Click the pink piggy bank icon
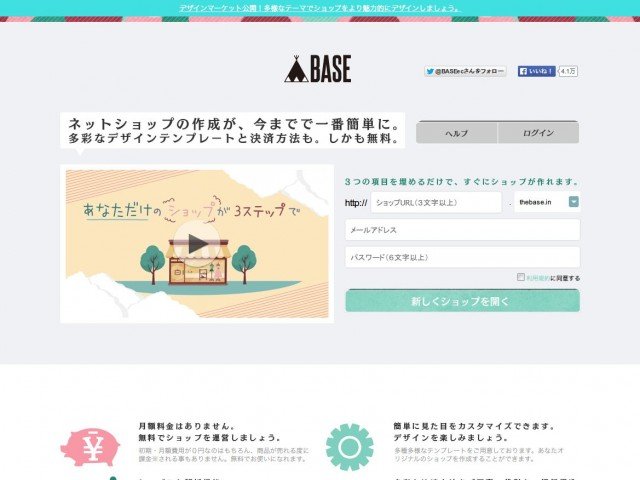 (x=90, y=447)
